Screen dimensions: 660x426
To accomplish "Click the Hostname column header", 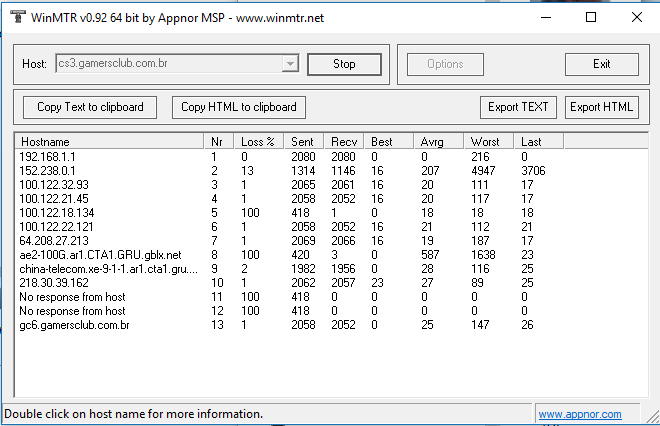I will [109, 142].
